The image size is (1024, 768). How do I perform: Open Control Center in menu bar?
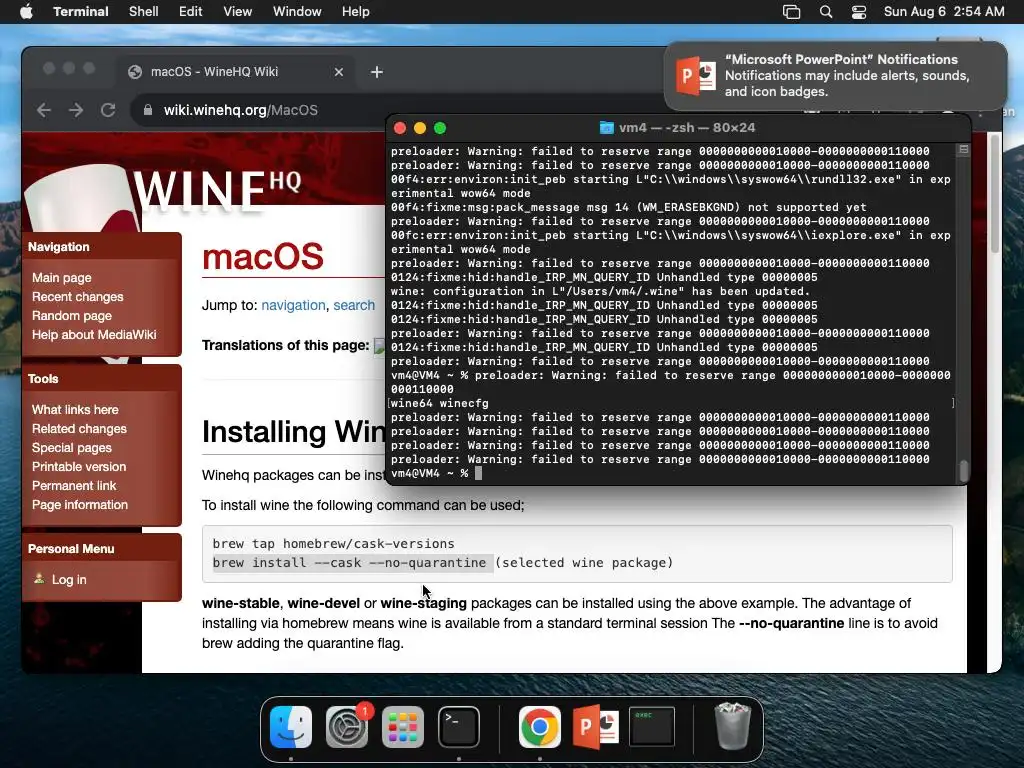point(859,12)
